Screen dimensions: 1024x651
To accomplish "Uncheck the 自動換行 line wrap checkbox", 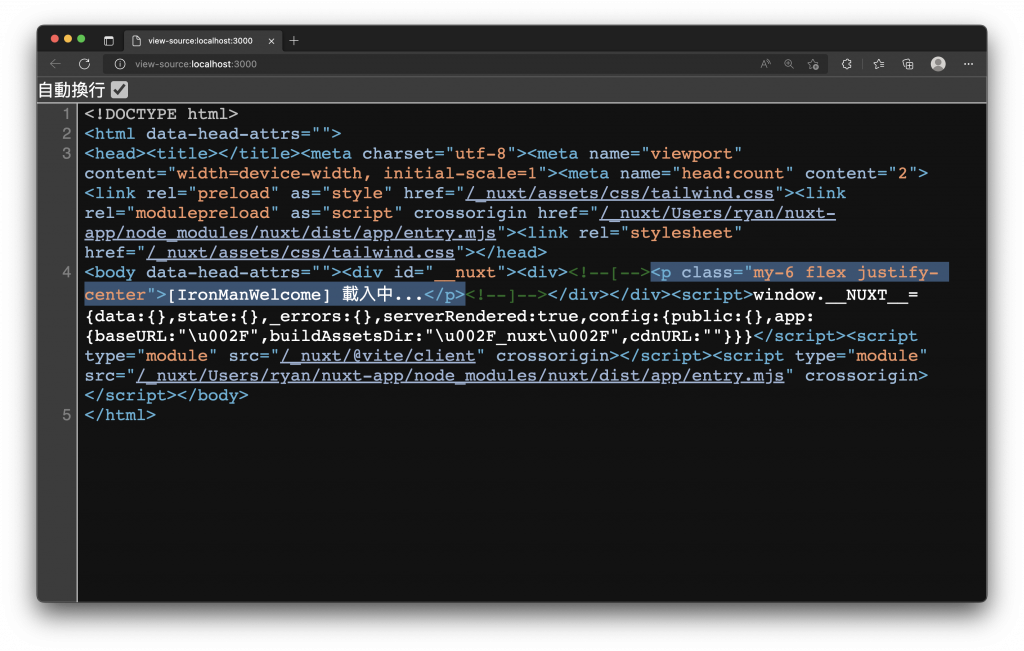I will coord(120,89).
